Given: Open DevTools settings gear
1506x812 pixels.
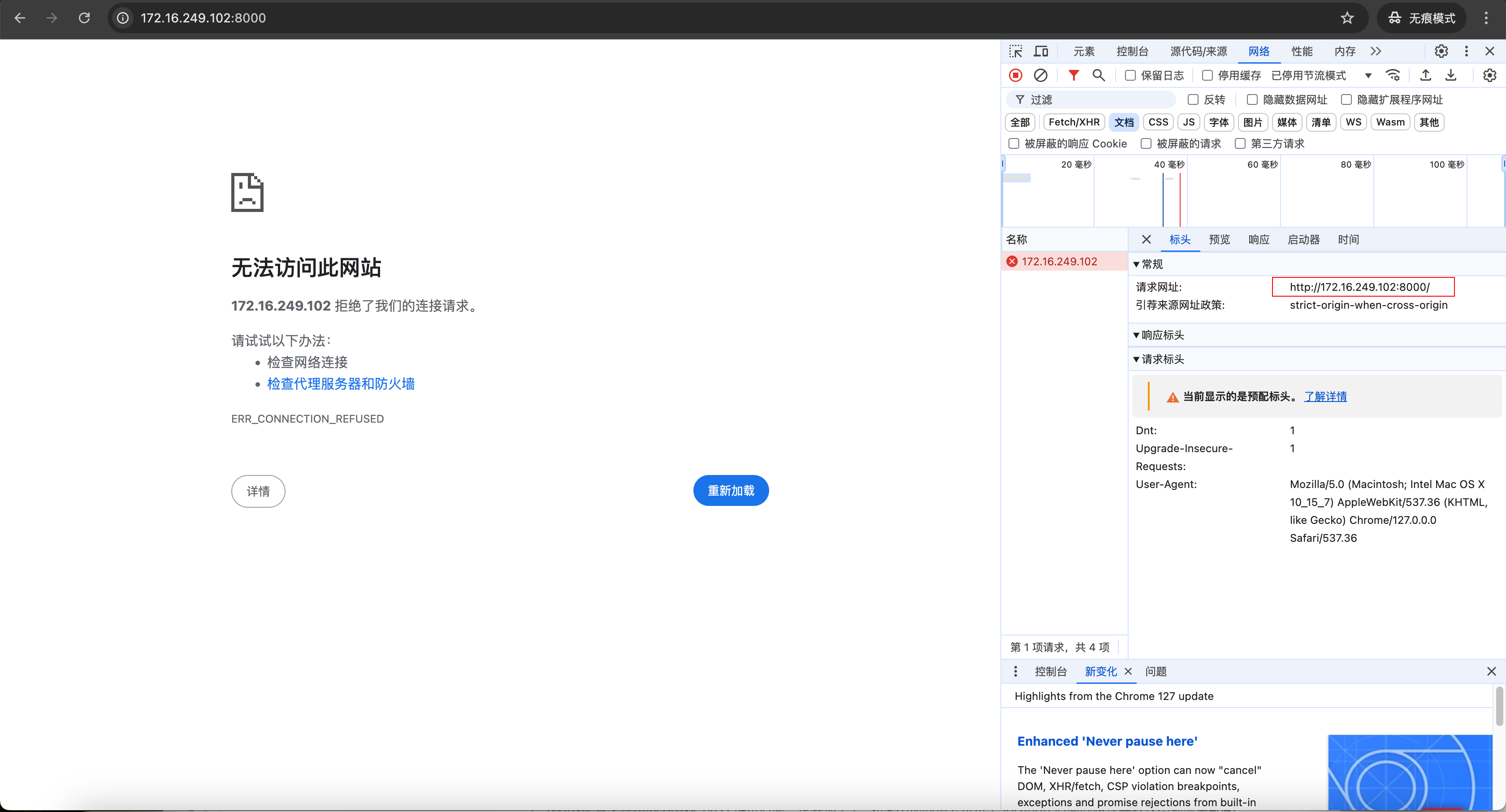Looking at the screenshot, I should [x=1441, y=52].
